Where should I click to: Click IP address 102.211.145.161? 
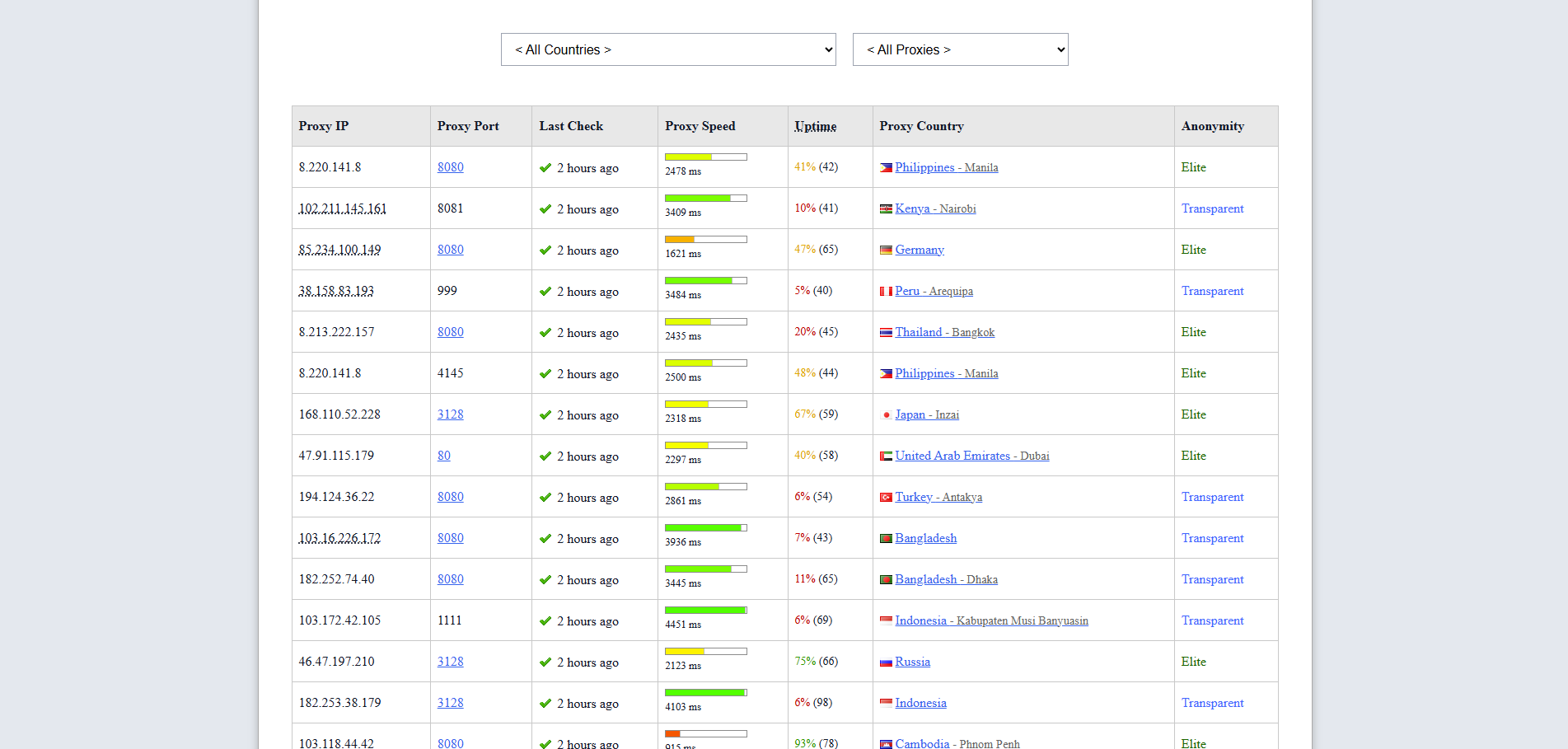(343, 208)
